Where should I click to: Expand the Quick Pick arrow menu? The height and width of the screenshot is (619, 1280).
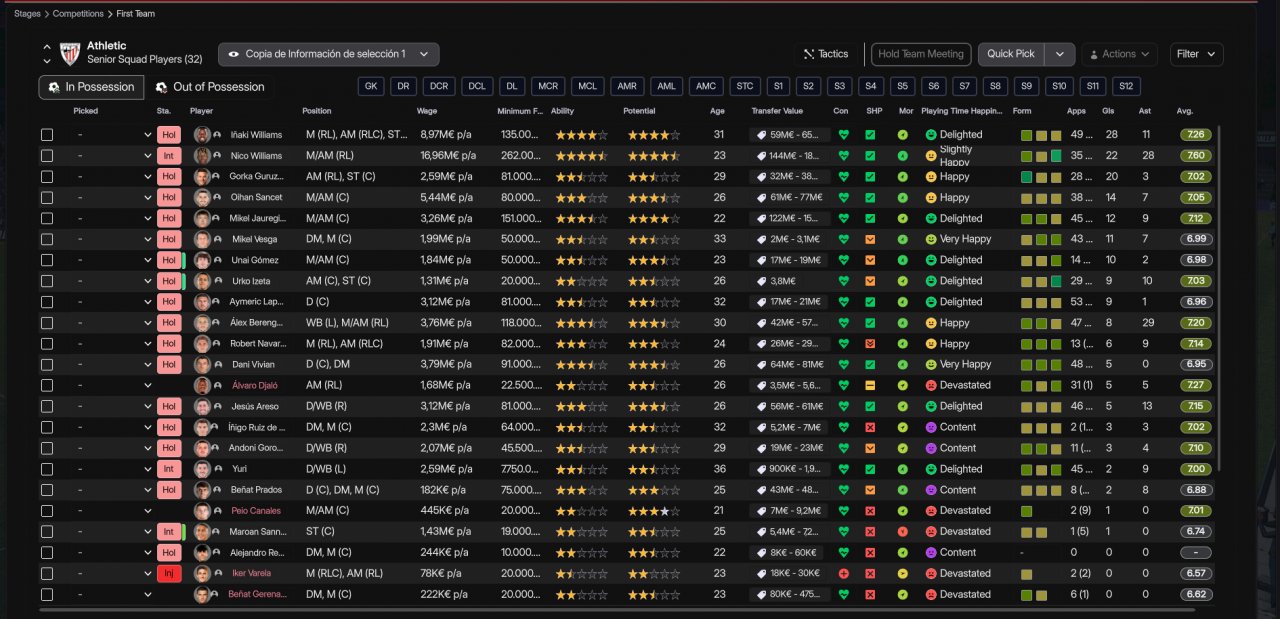[1060, 54]
